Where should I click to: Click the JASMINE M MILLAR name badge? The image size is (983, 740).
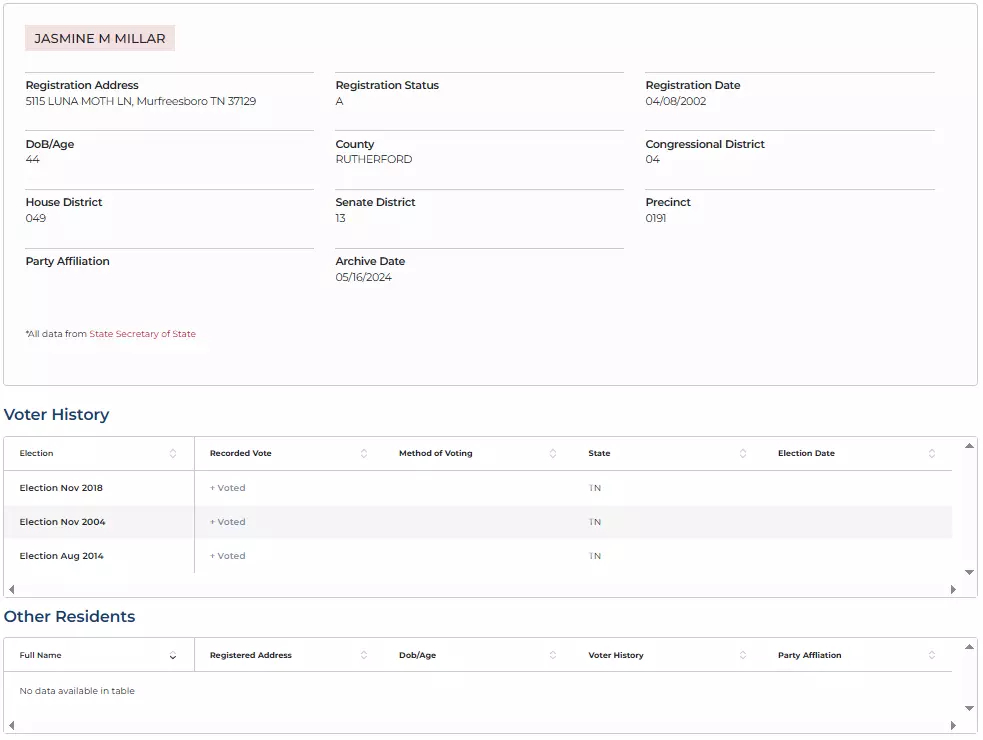[100, 38]
